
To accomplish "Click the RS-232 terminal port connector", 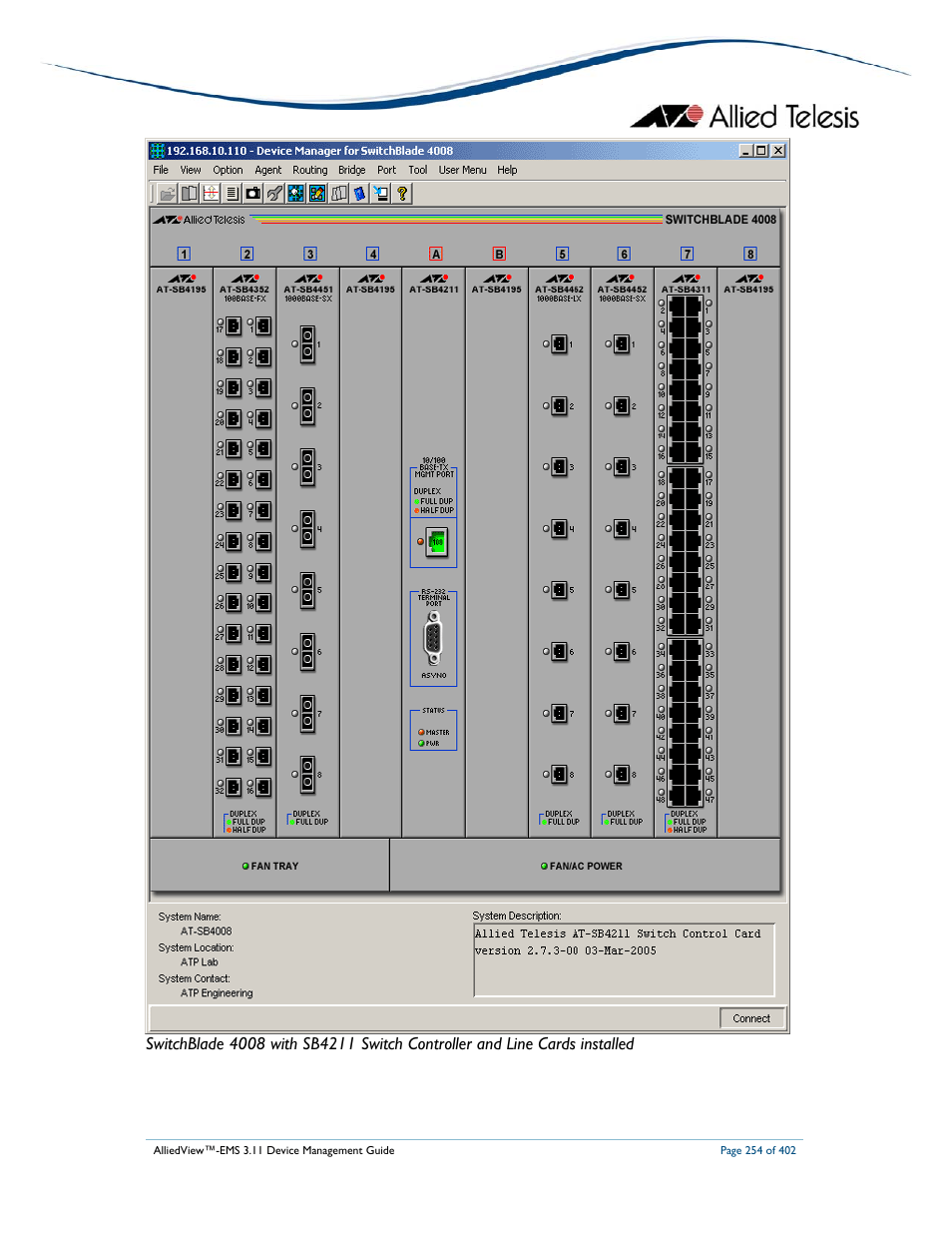I will pos(433,639).
